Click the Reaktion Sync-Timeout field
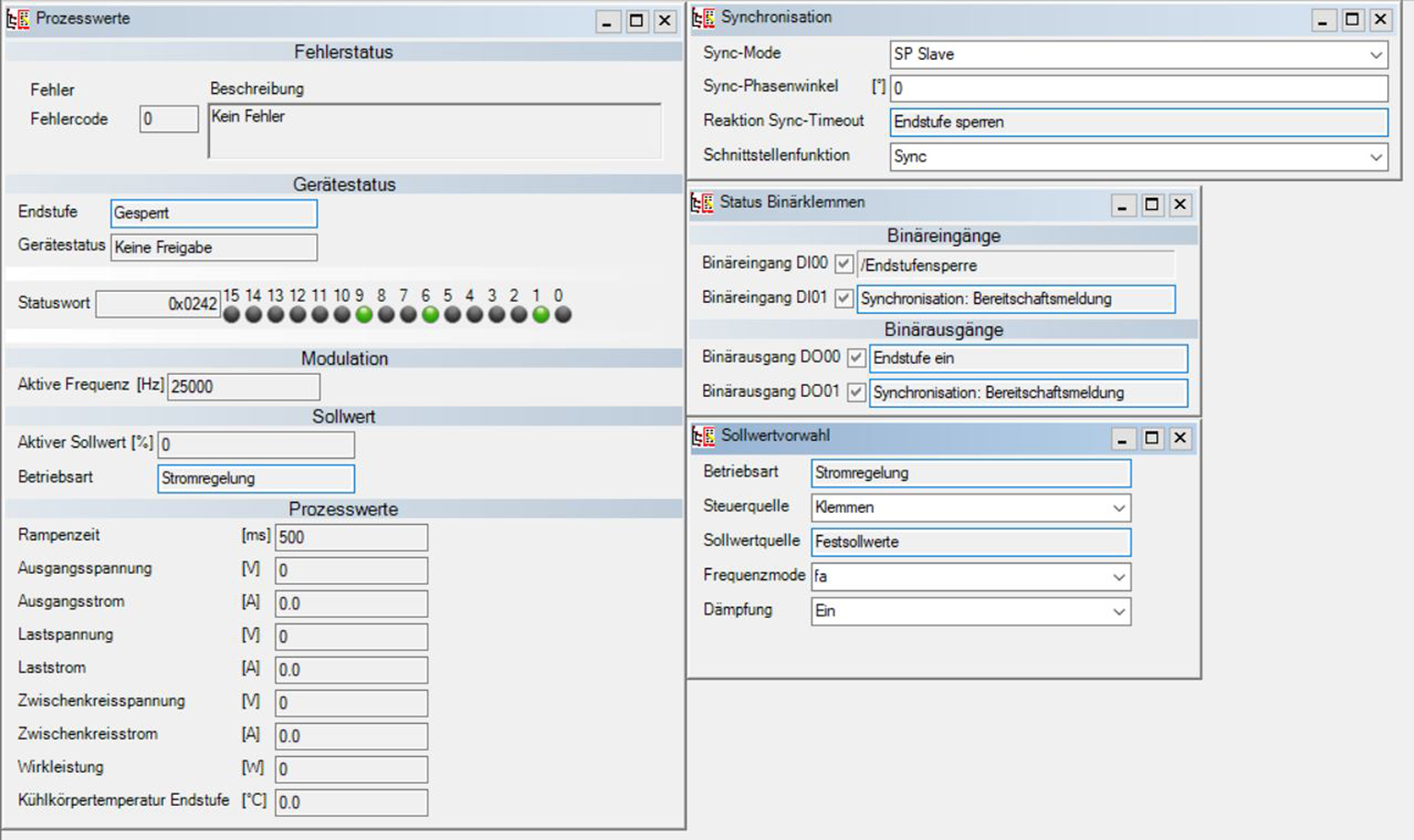 [1138, 122]
